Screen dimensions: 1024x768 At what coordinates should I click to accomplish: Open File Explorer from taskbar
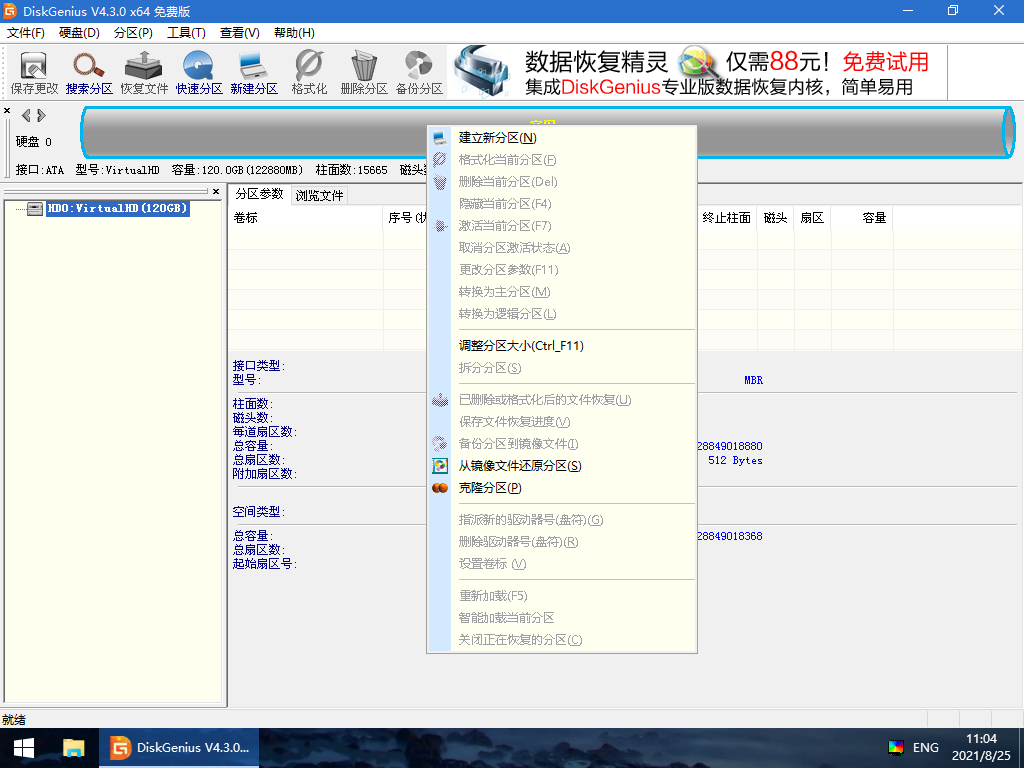click(73, 748)
